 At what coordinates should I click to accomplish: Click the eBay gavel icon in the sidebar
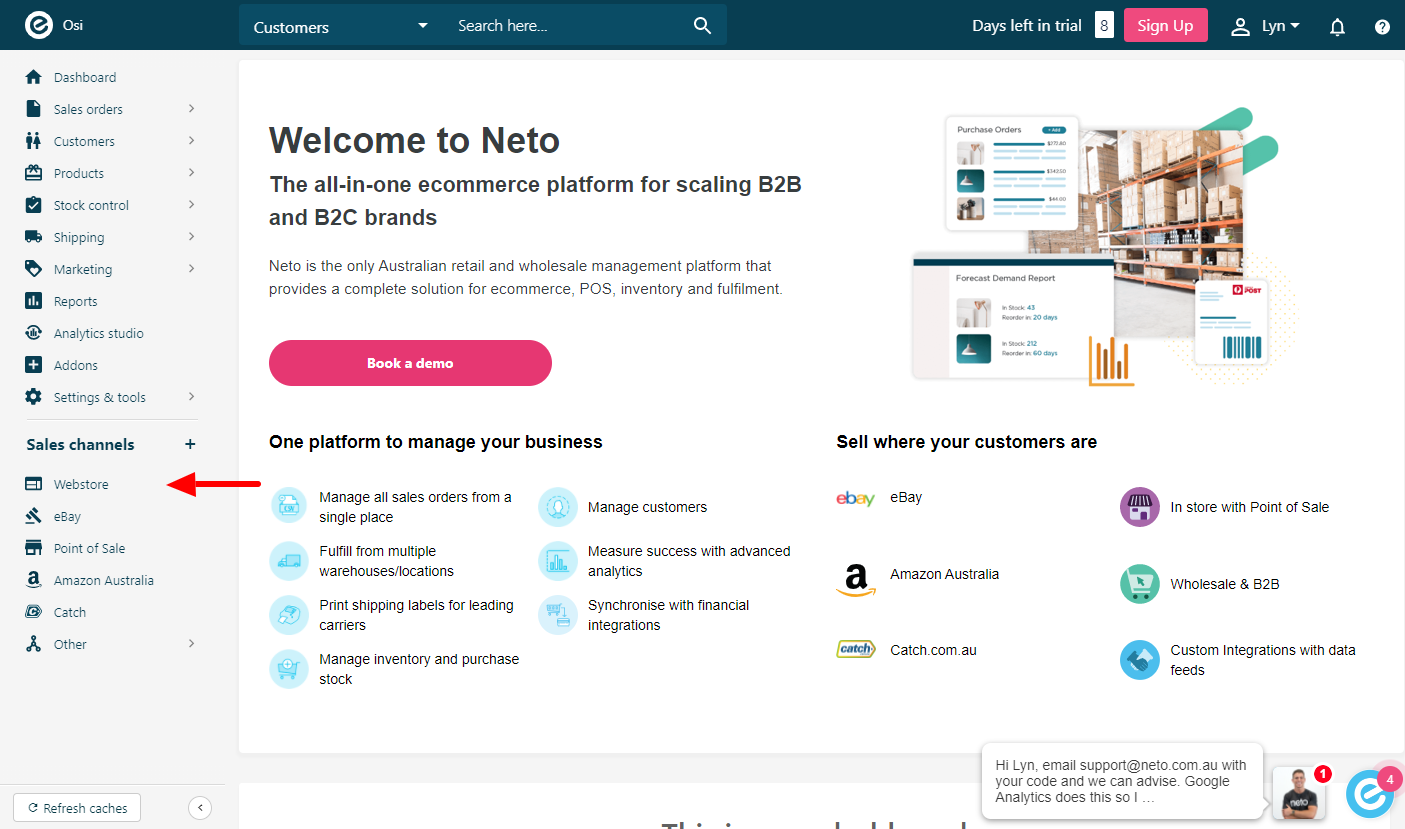tap(34, 516)
